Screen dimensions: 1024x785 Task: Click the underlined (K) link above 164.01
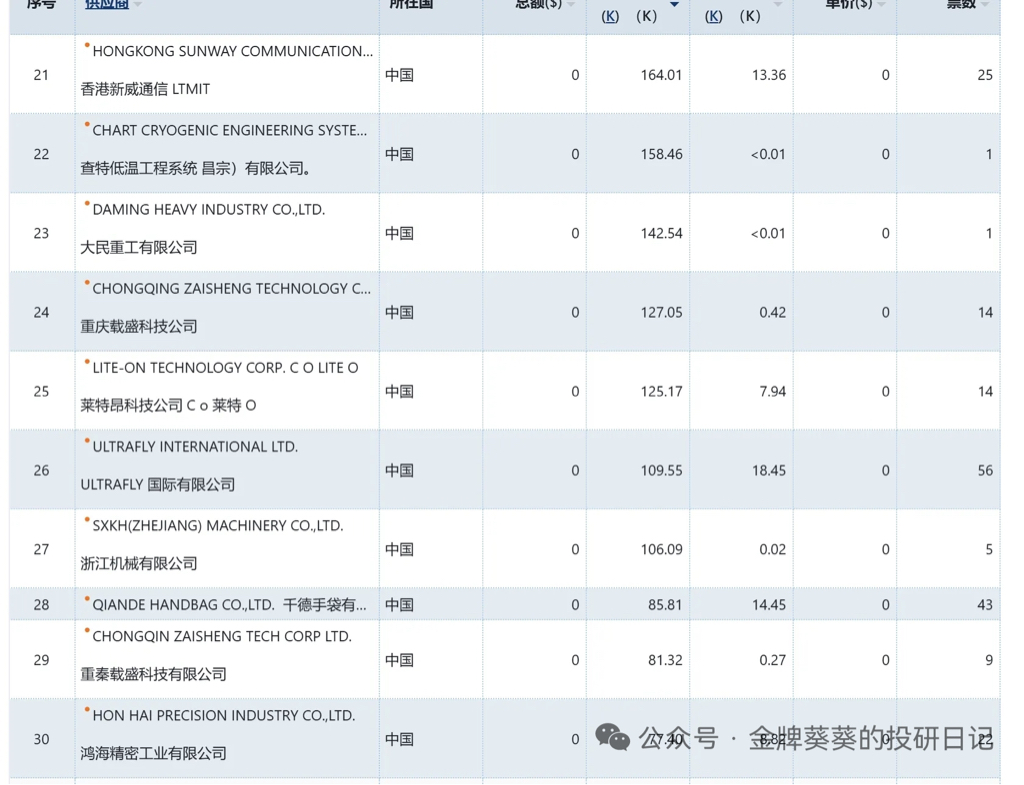610,16
